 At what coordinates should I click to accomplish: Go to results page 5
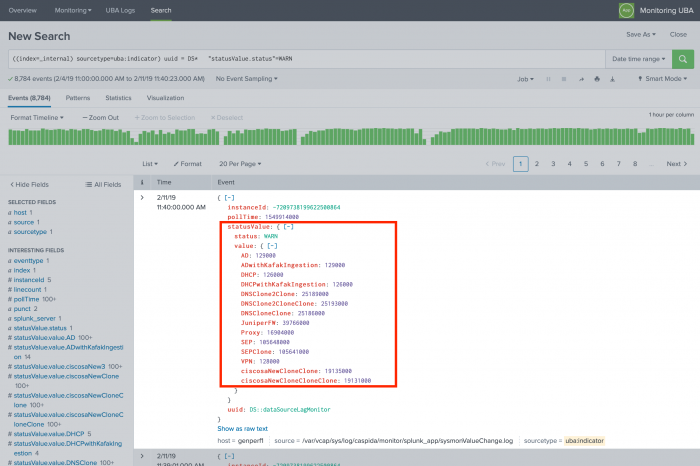click(586, 164)
